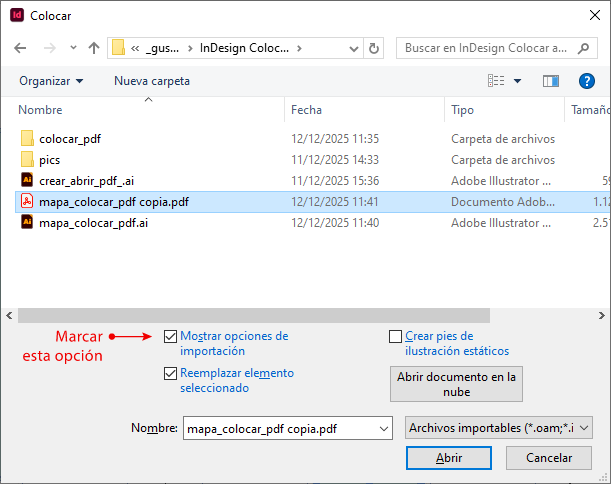
Task: Select the colocar_pdf folder name
Action: (x=70, y=139)
